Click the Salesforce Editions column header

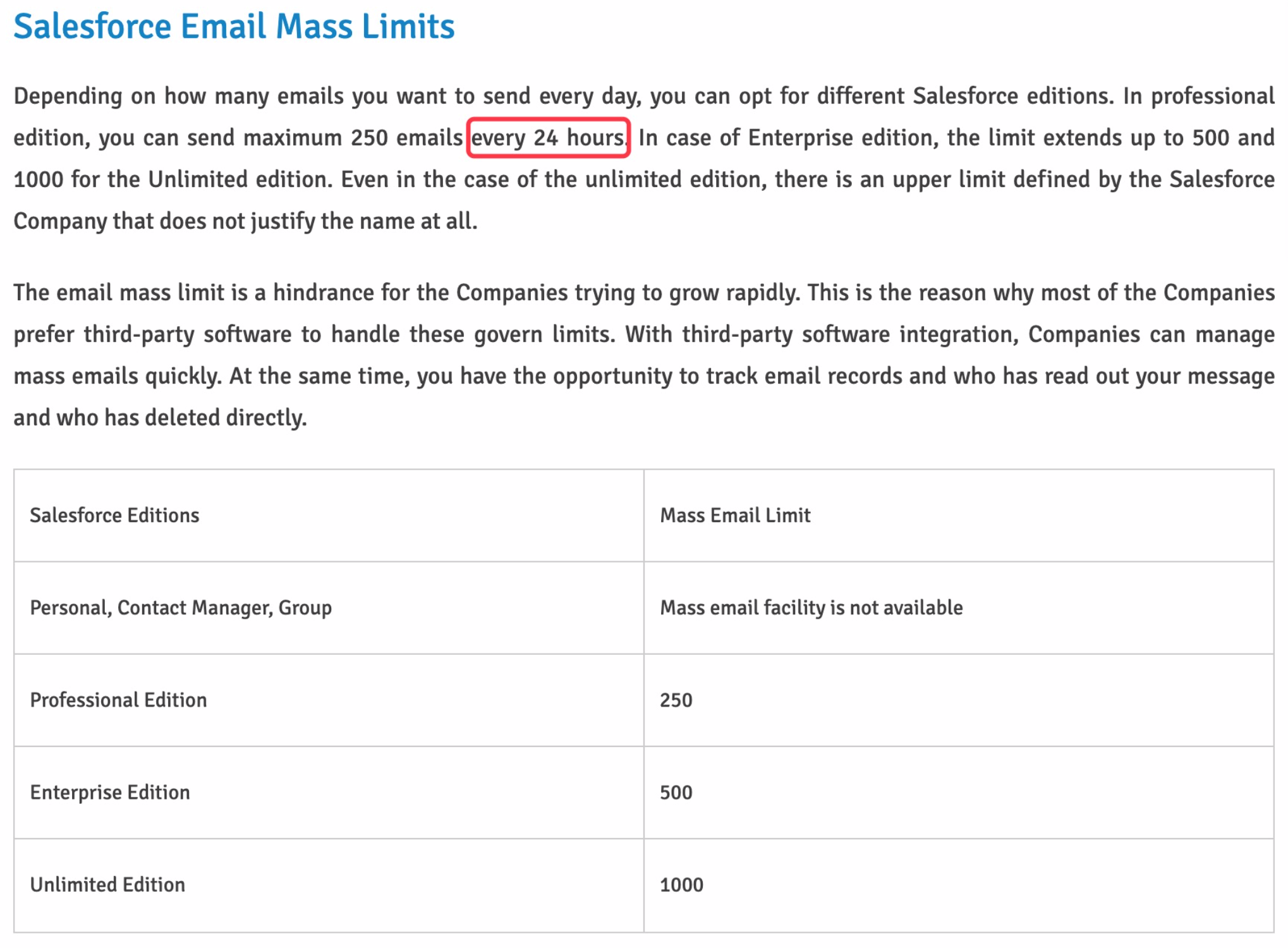click(114, 515)
